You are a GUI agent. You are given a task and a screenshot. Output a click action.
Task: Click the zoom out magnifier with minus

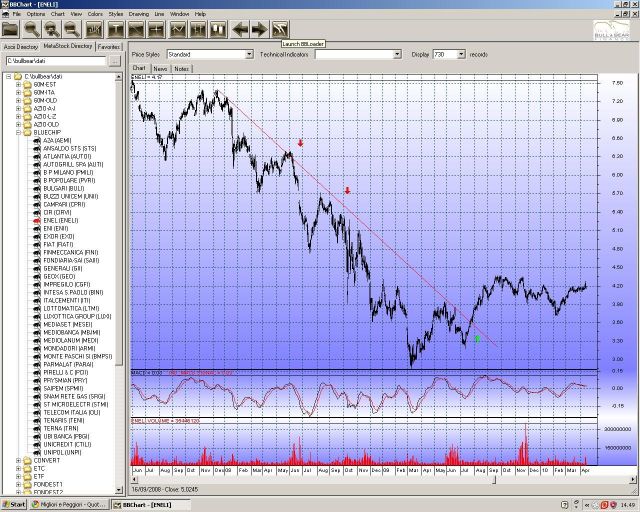(71, 29)
